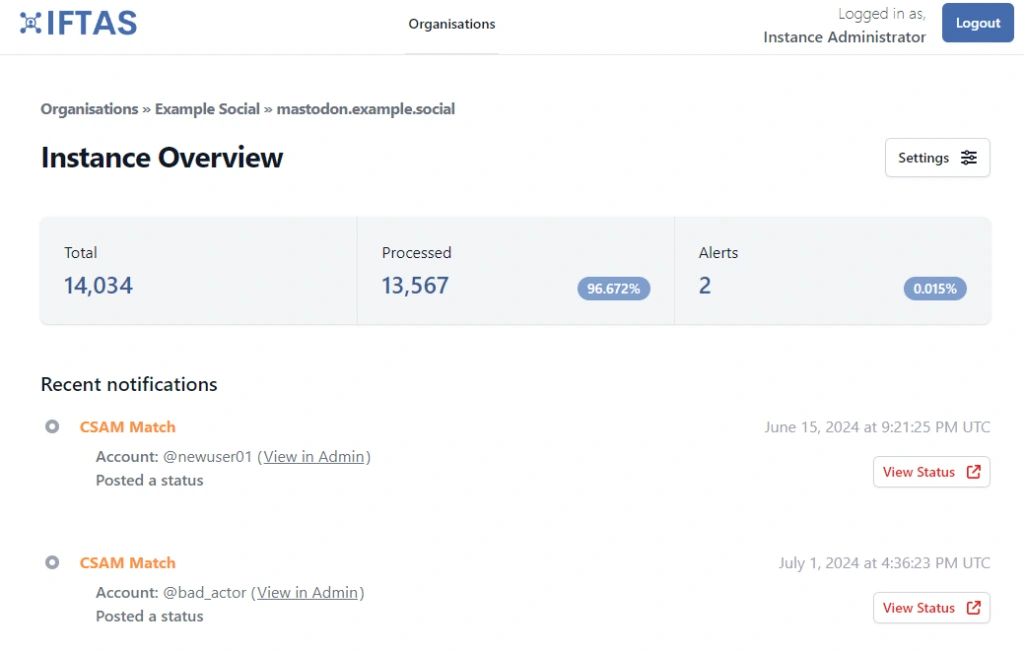The height and width of the screenshot is (651, 1024).
Task: Click the Logout button
Action: [x=977, y=22]
